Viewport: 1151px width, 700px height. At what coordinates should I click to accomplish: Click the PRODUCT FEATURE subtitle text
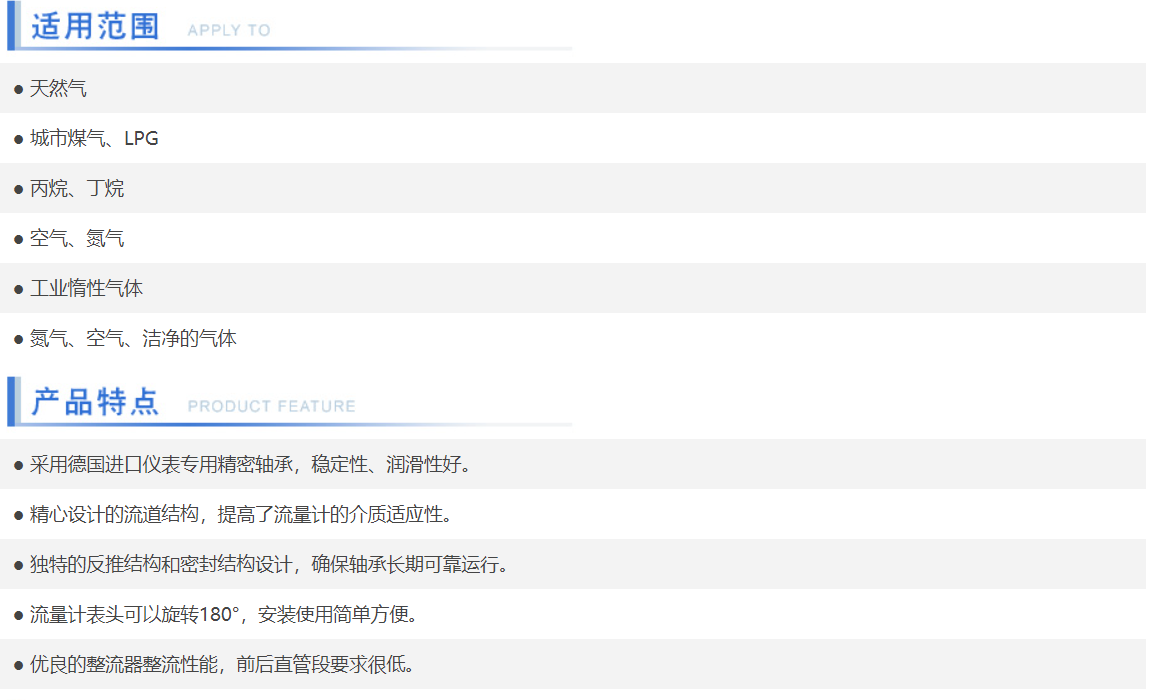(271, 407)
